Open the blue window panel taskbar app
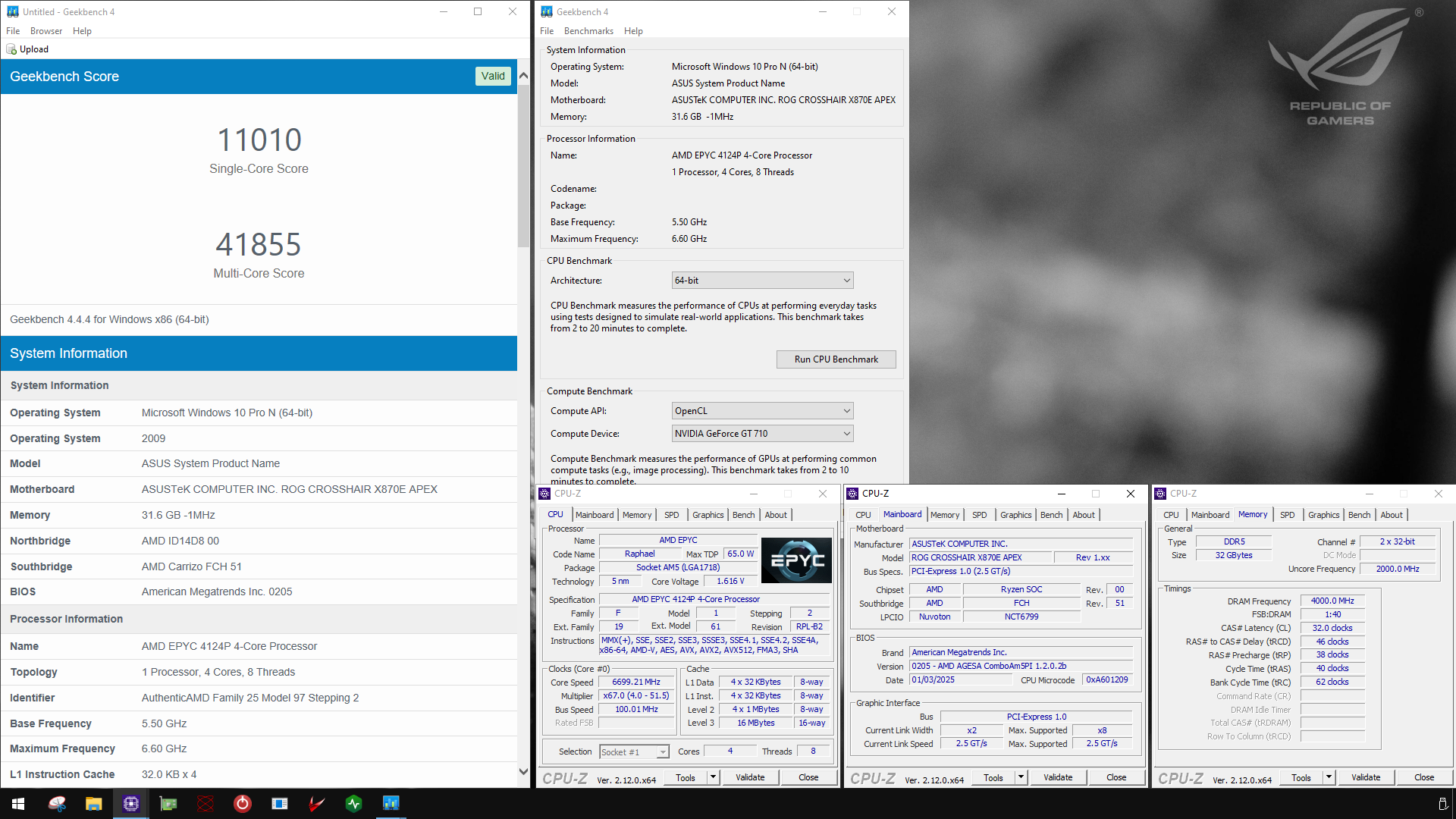The height and width of the screenshot is (819, 1456). tap(280, 804)
